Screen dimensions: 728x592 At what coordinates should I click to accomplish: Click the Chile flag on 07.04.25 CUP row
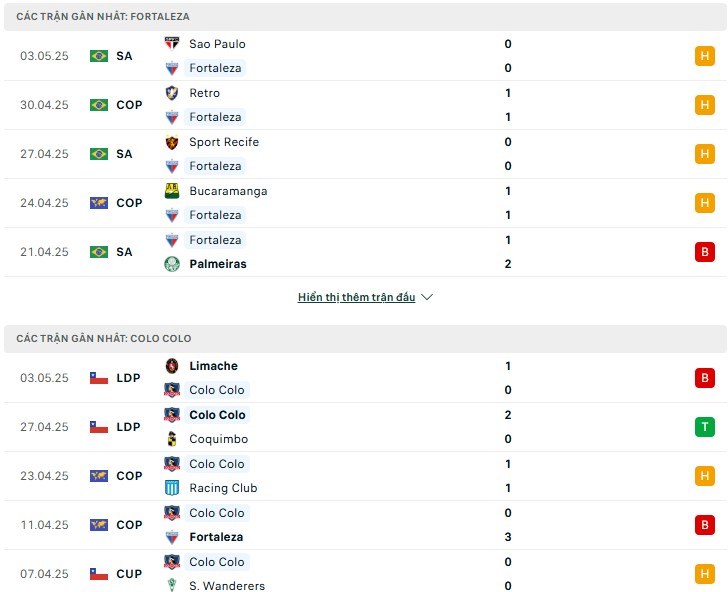pos(99,574)
